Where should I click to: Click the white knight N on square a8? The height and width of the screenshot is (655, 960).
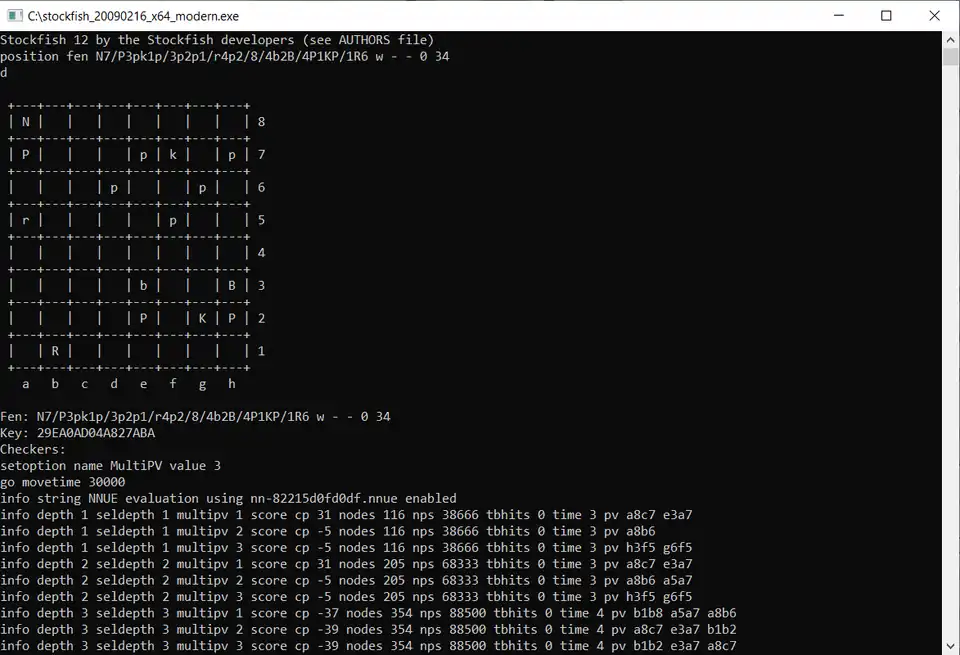(25, 121)
